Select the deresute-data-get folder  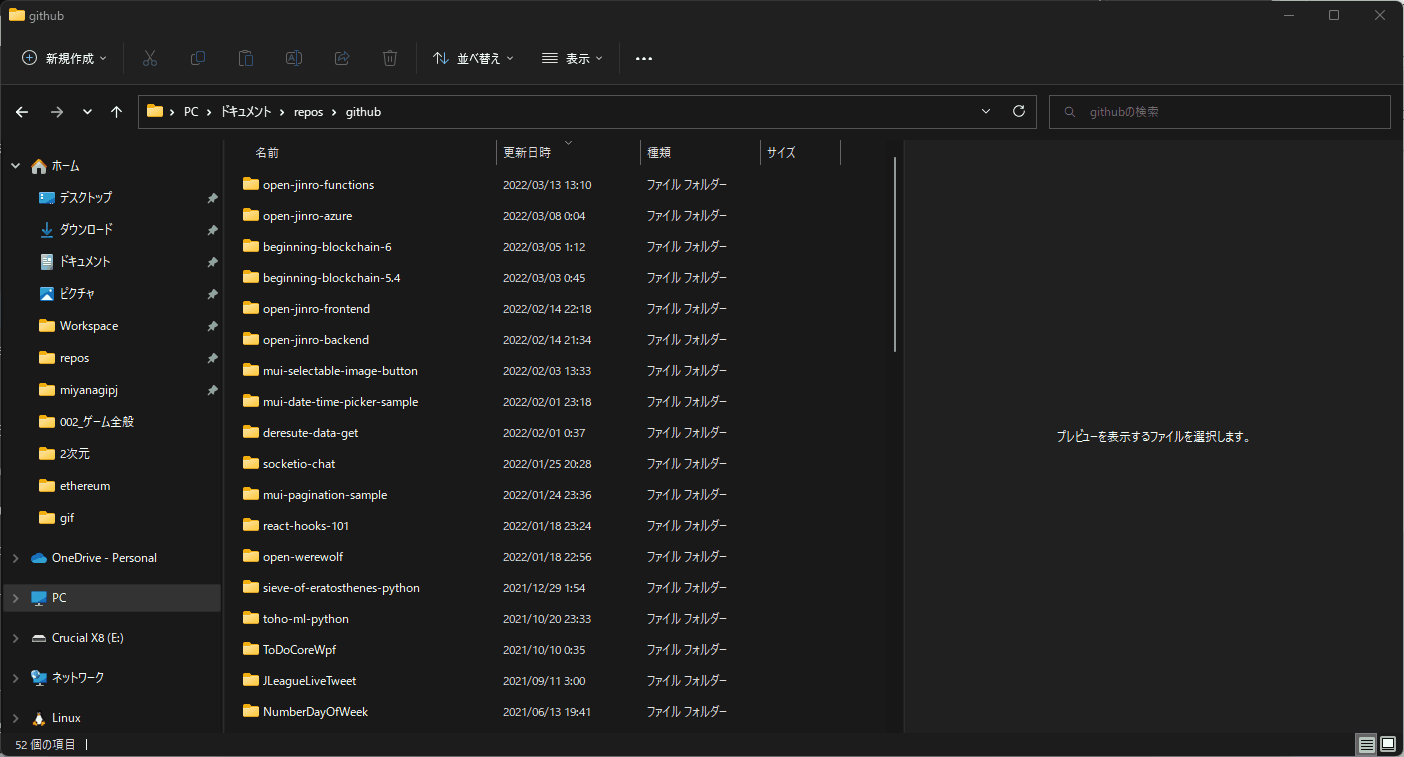click(x=310, y=432)
